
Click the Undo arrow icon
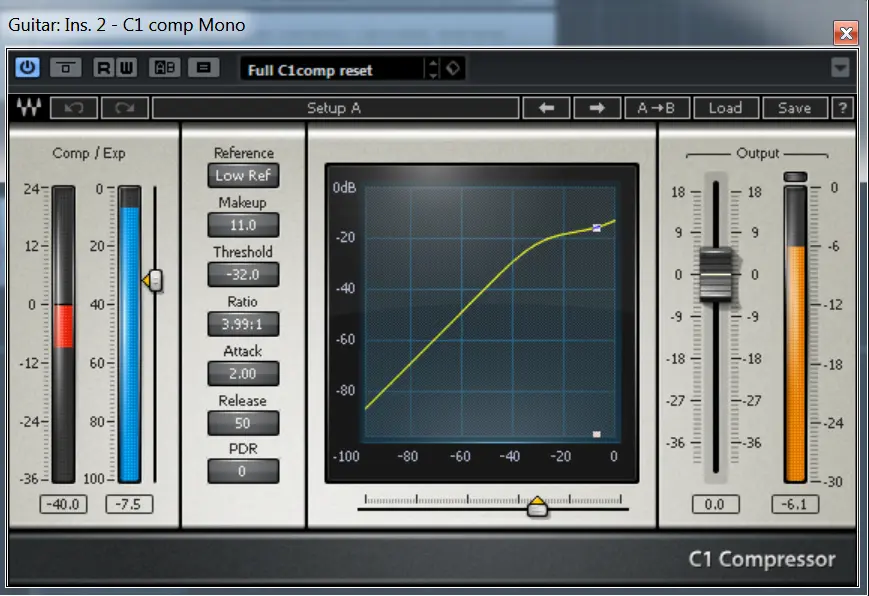pyautogui.click(x=73, y=108)
